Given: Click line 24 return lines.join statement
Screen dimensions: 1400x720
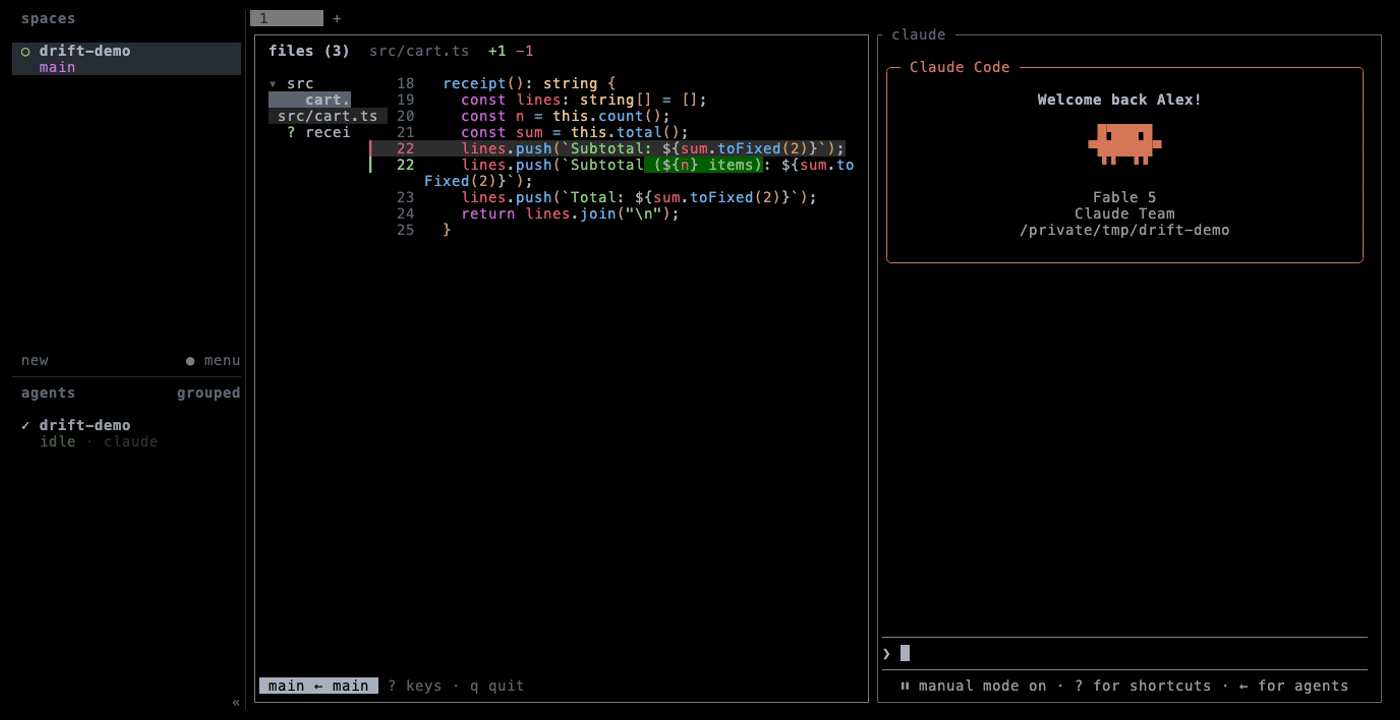Looking at the screenshot, I should (570, 214).
